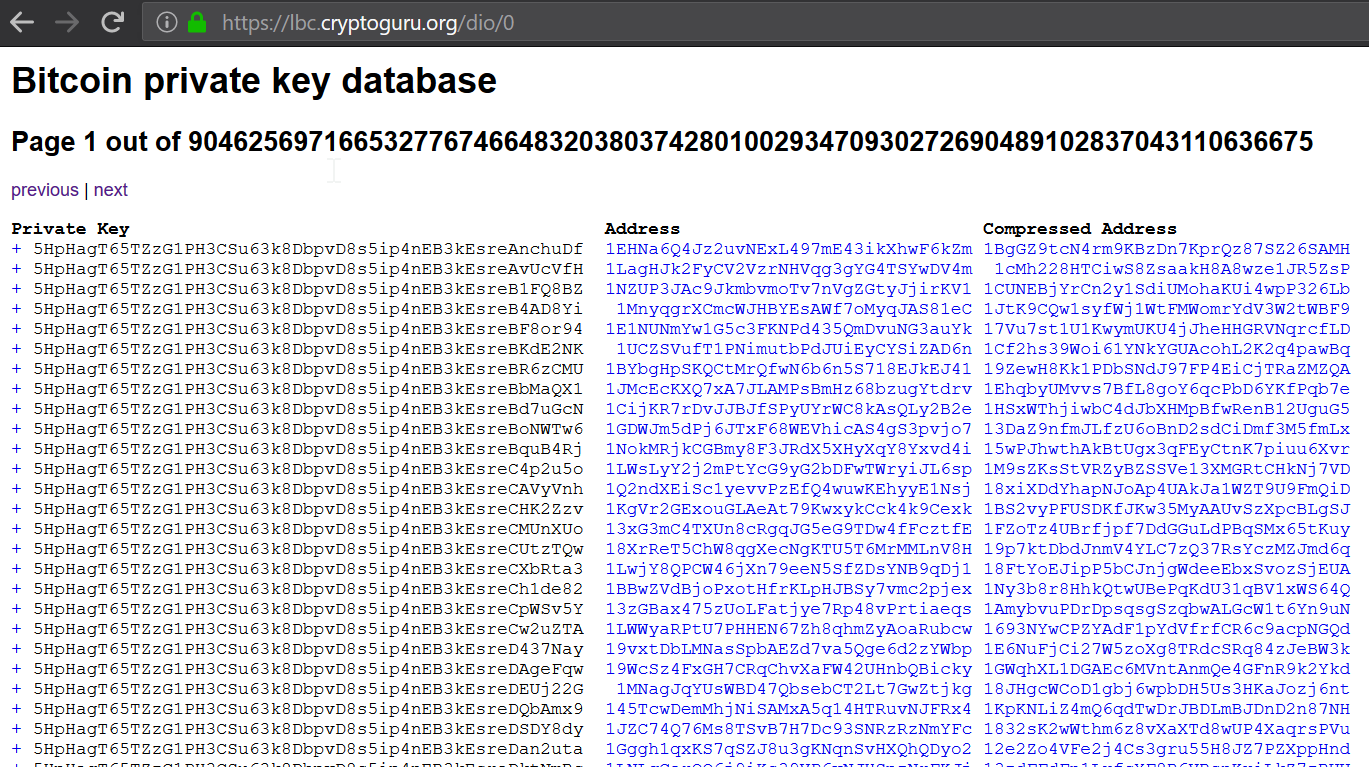Viewport: 1369px width, 767px height.
Task: Click the green secure padlock icon
Action: click(x=197, y=22)
